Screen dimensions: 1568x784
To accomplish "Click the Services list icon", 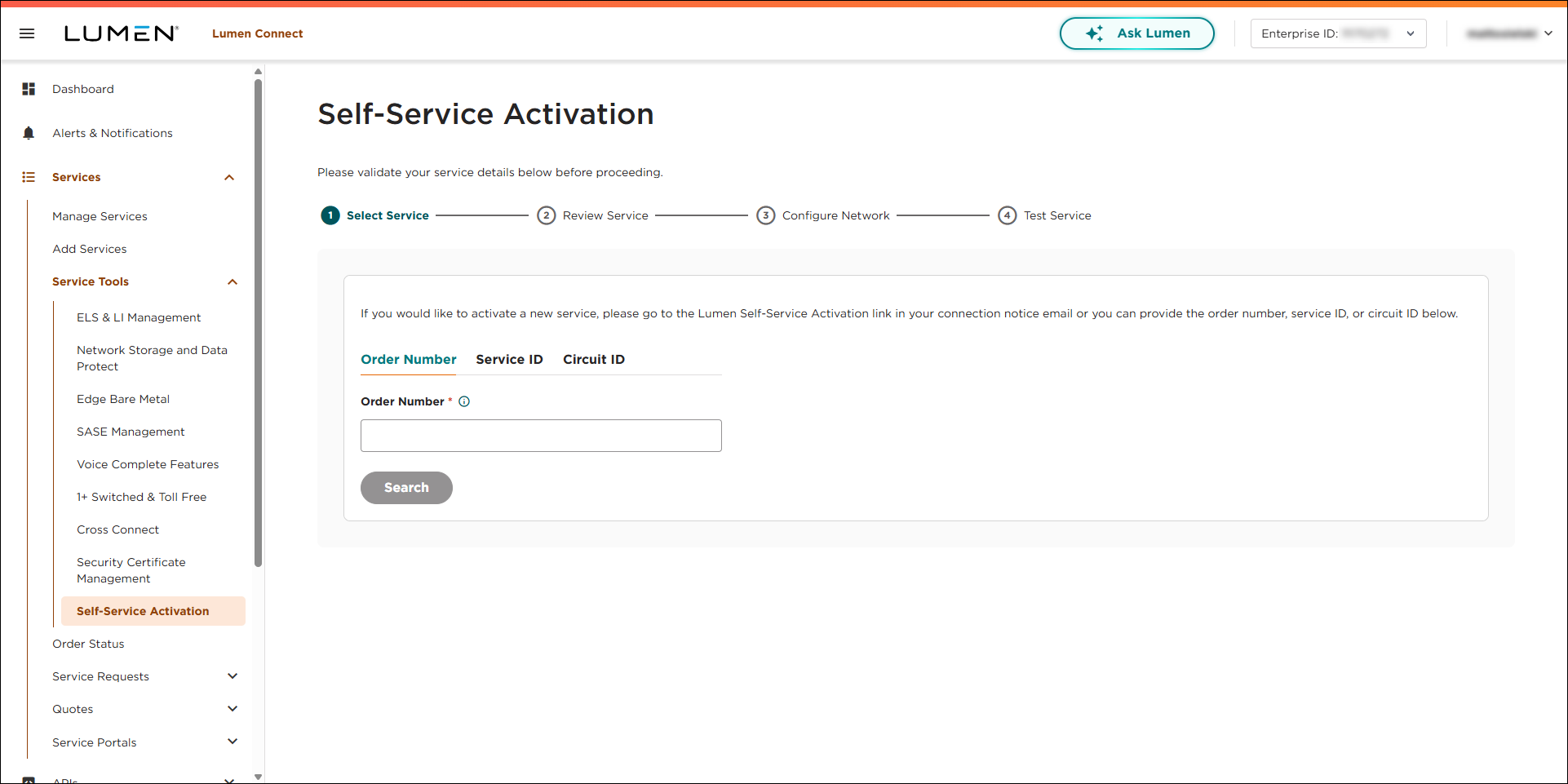I will tap(29, 177).
